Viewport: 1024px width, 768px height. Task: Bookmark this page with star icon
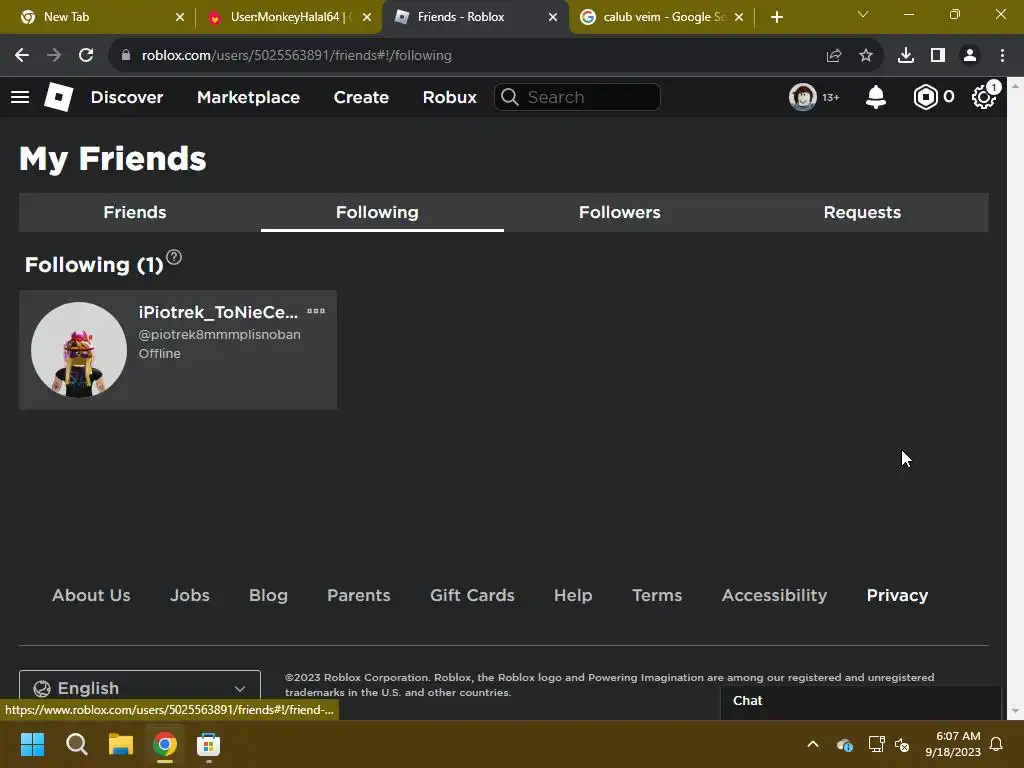866,56
